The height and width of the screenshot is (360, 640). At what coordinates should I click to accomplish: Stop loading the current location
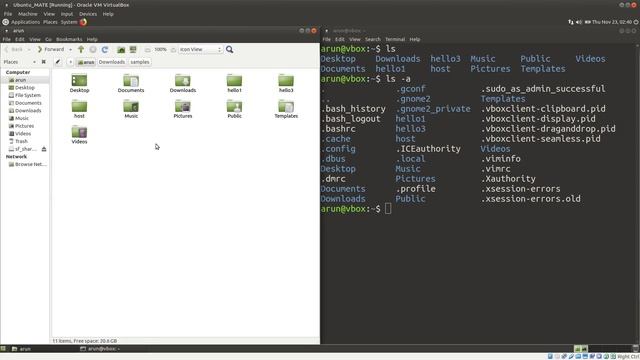[93, 49]
